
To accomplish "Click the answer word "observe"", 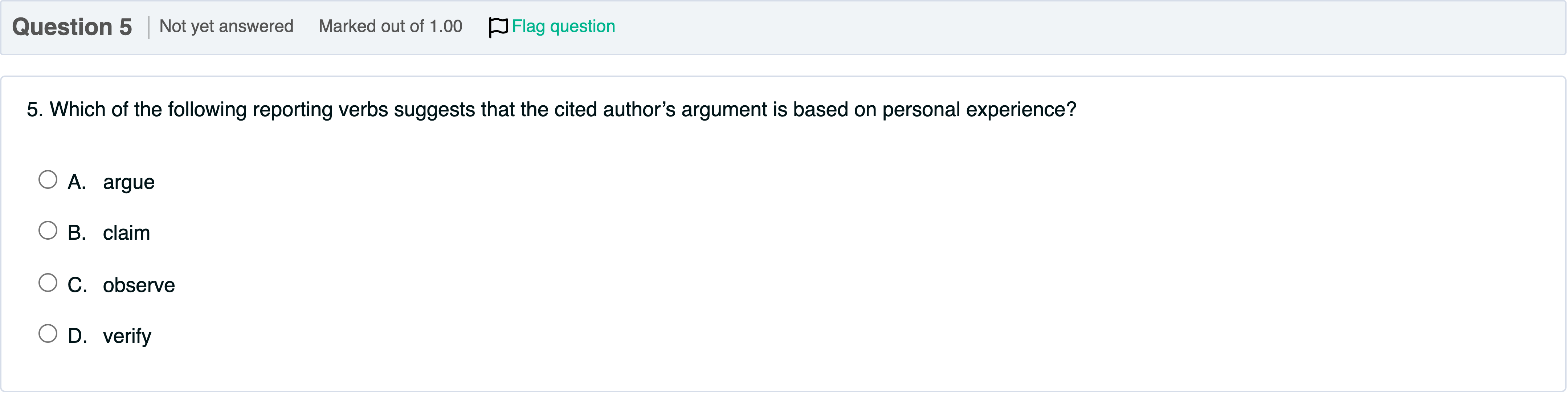I will coord(139,285).
